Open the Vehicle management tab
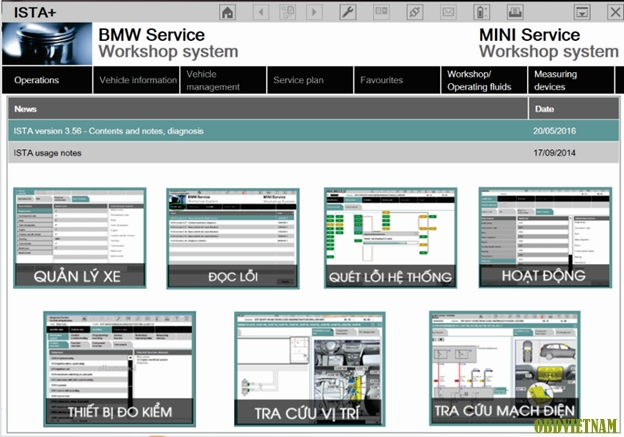Image resolution: width=624 pixels, height=437 pixels. click(223, 80)
